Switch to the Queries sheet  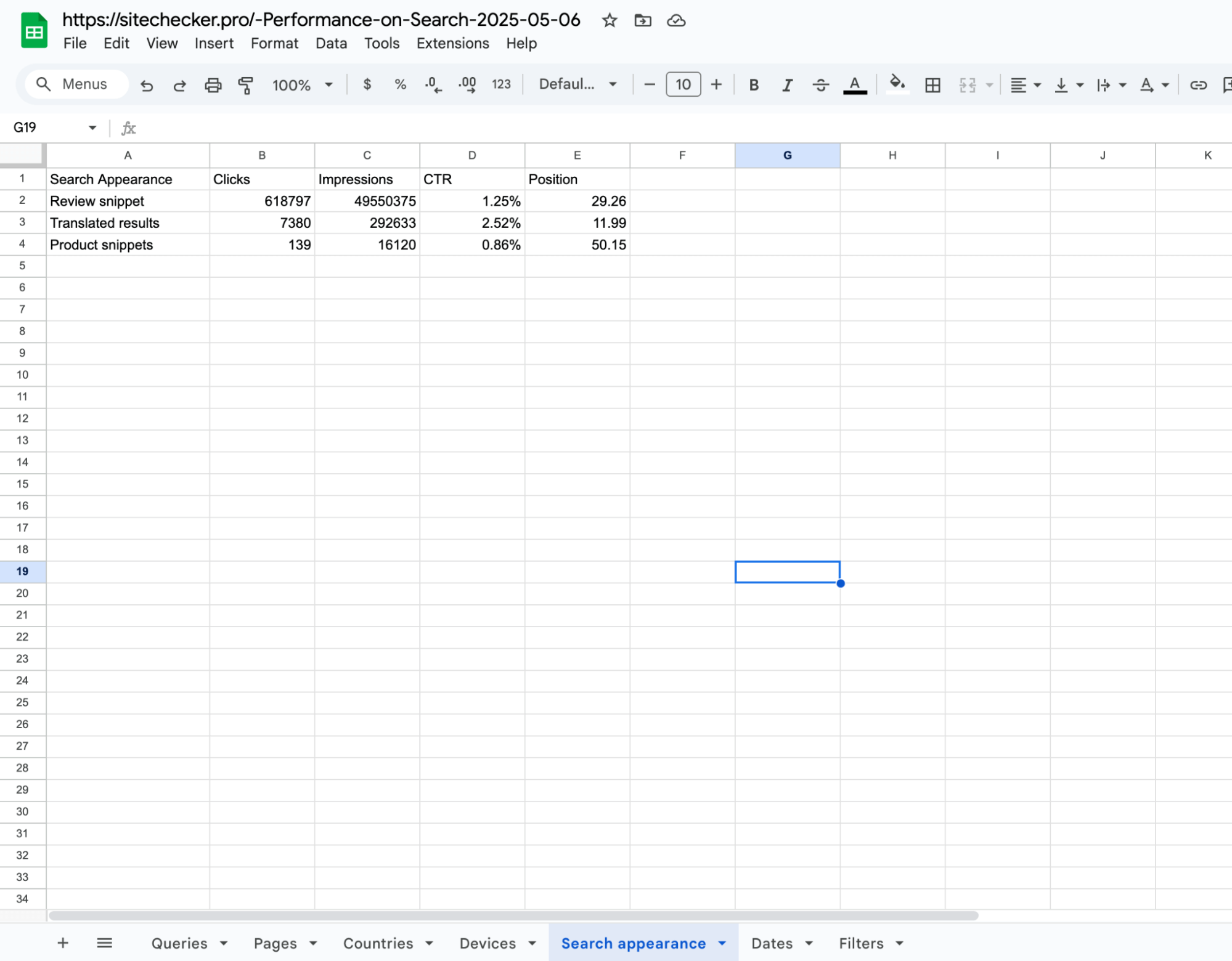click(179, 943)
